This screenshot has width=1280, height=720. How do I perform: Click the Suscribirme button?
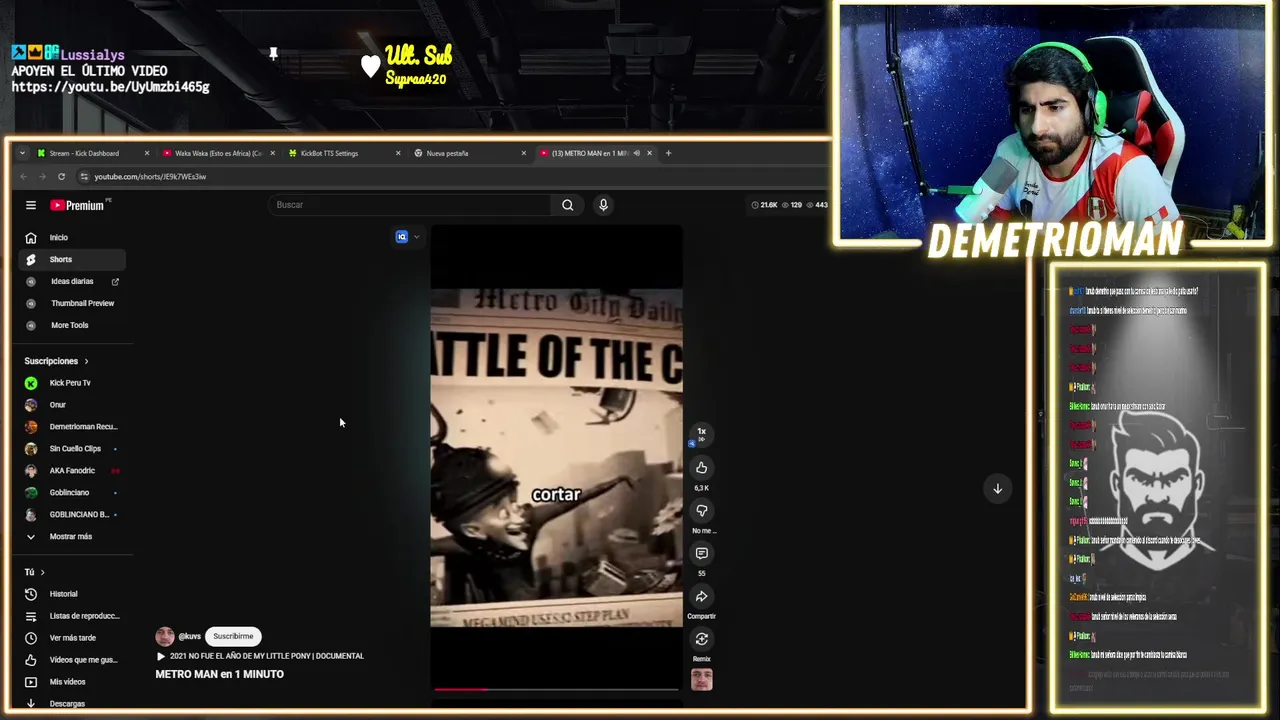(x=233, y=636)
